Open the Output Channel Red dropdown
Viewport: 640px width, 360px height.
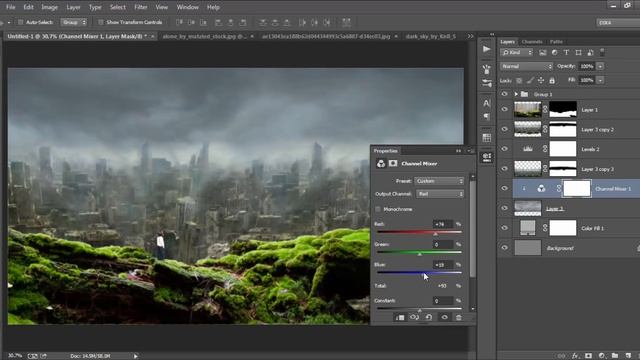[x=440, y=194]
